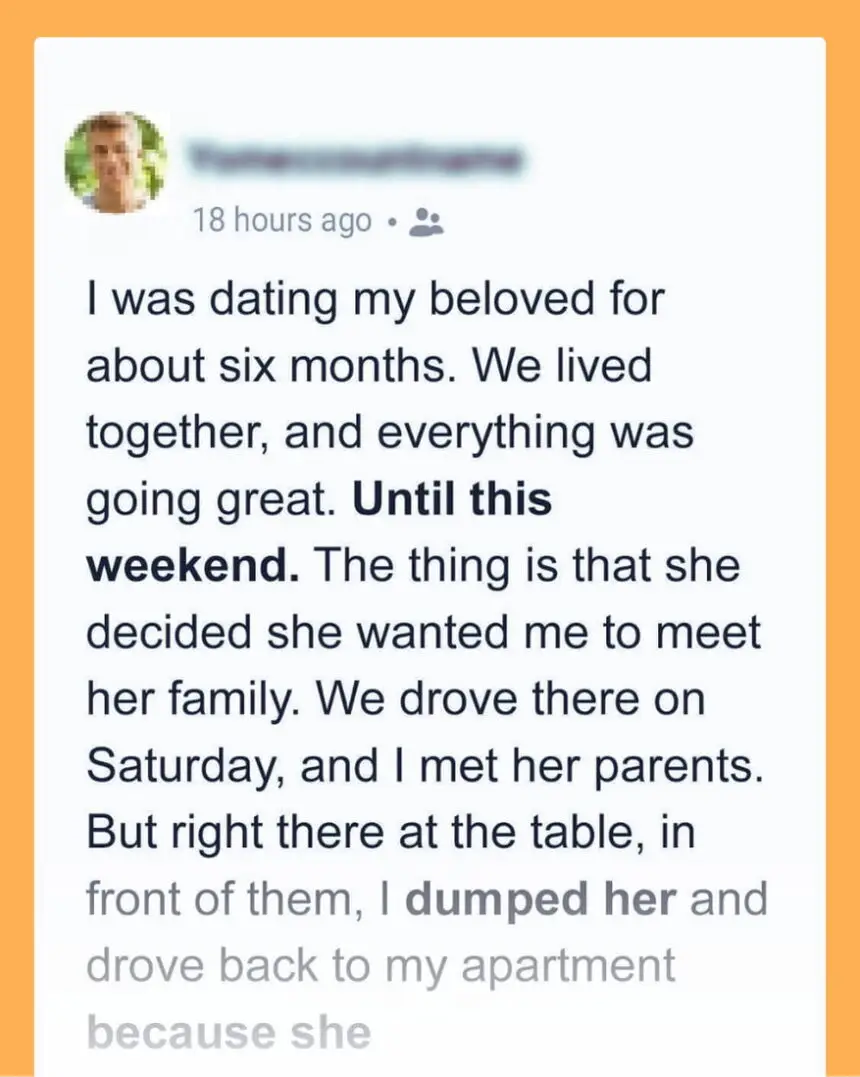Click the dot separator beside the timestamp
This screenshot has width=860, height=1077.
(x=397, y=221)
